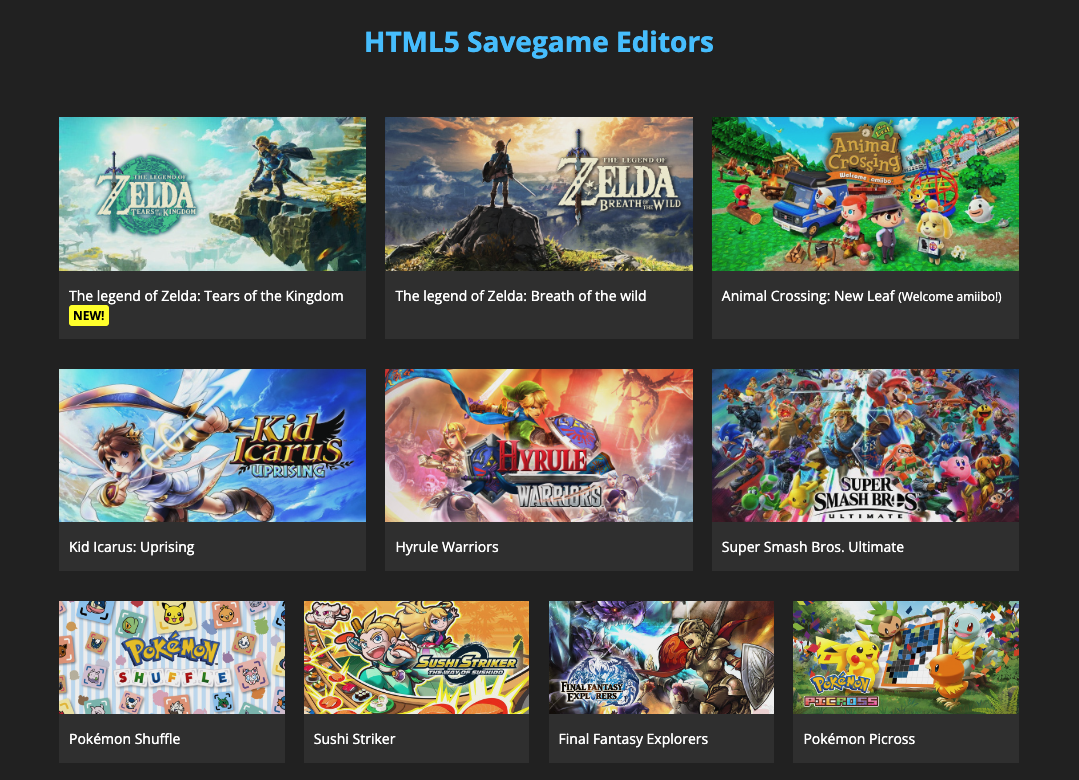Select the Hyrule Warriors cover image
The width and height of the screenshot is (1079, 780).
tap(539, 445)
